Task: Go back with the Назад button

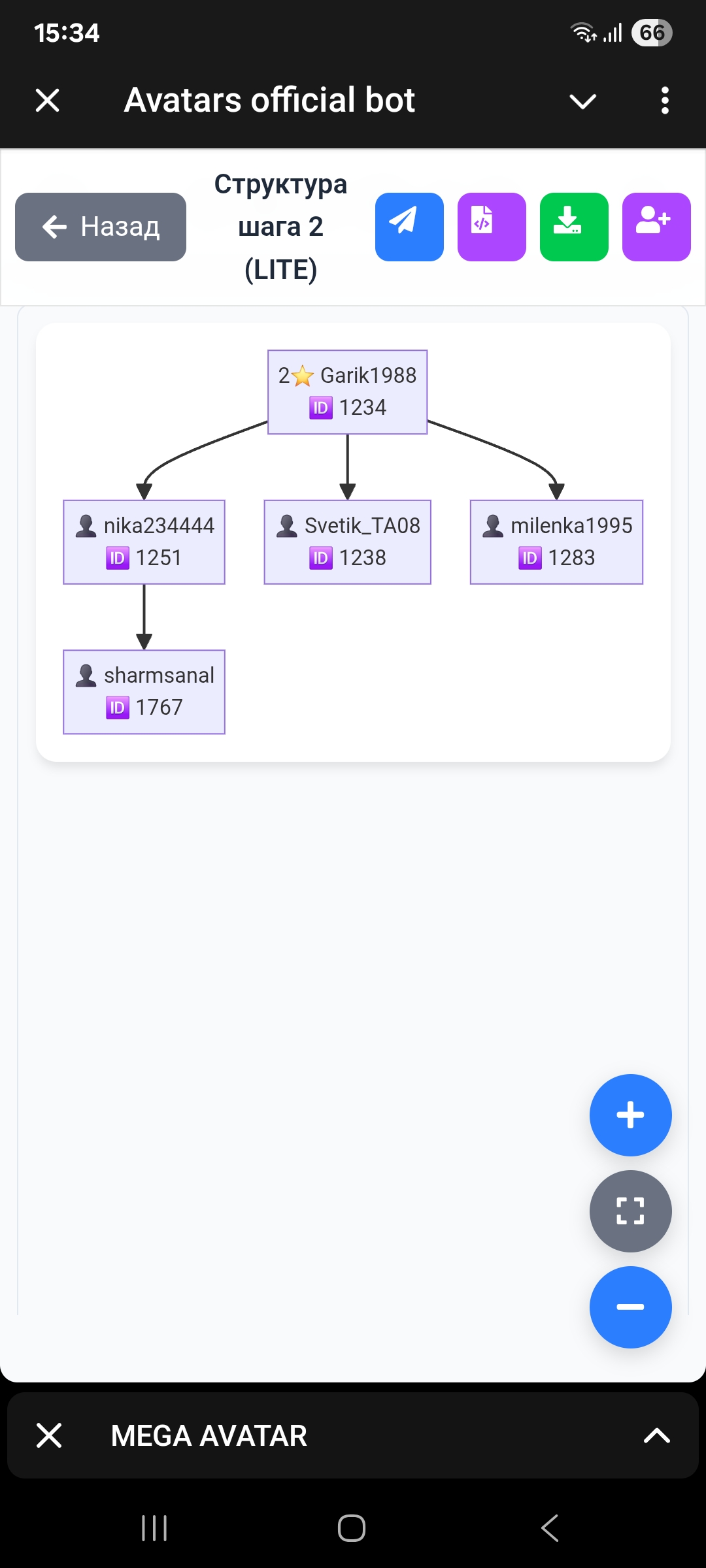Action: click(x=101, y=227)
